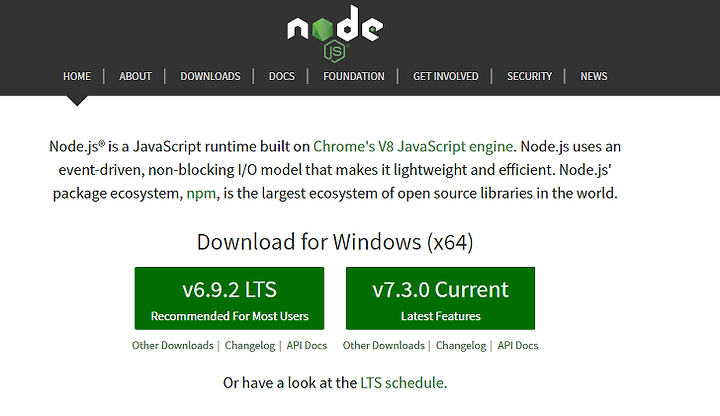Open Other Downloads under v6.9.2 LTS
This screenshot has width=720, height=416.
[173, 345]
